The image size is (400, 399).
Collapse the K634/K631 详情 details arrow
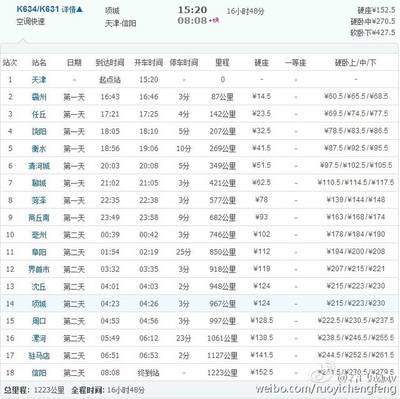[79, 10]
